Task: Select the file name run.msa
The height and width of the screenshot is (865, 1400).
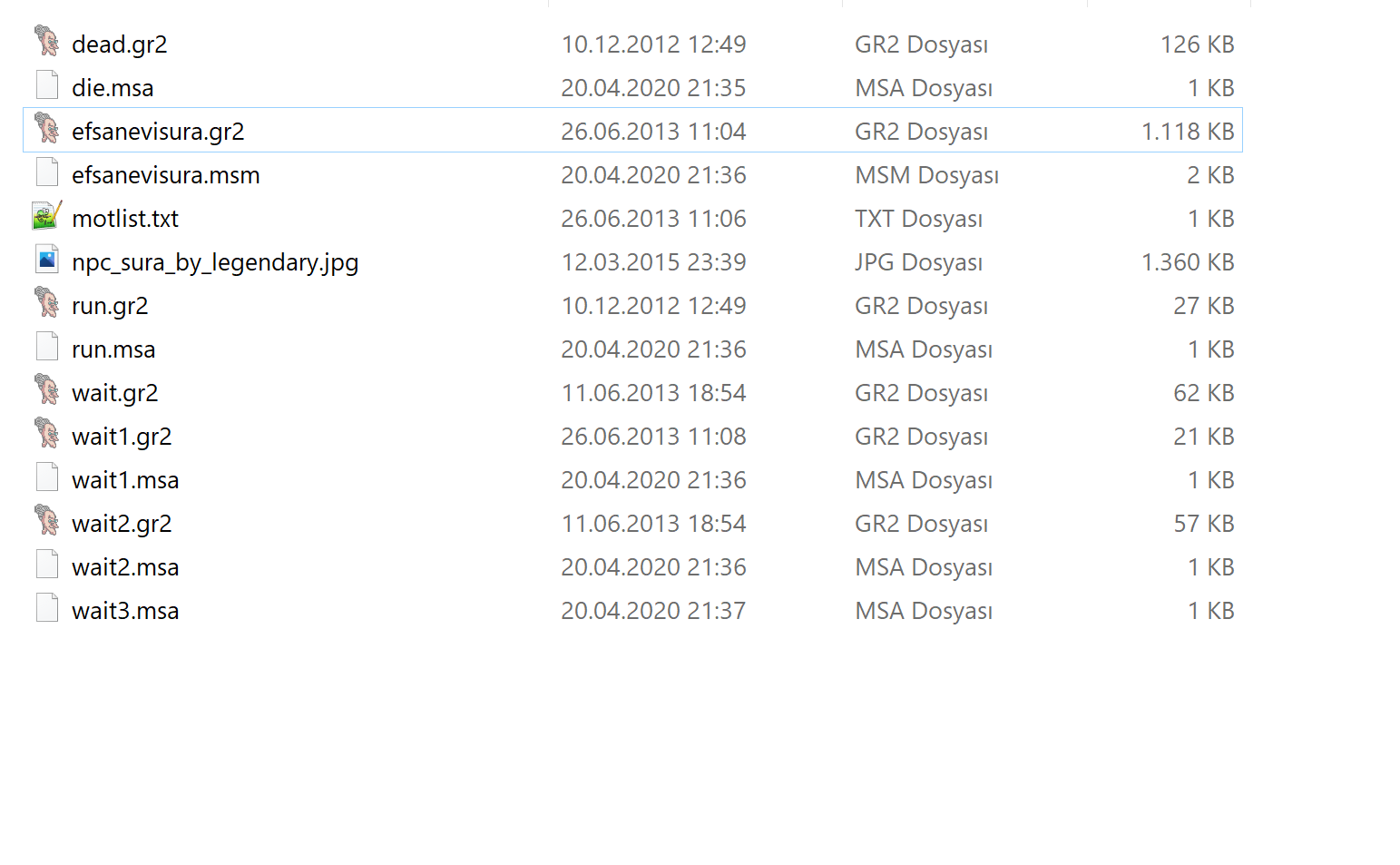Action: [x=113, y=349]
